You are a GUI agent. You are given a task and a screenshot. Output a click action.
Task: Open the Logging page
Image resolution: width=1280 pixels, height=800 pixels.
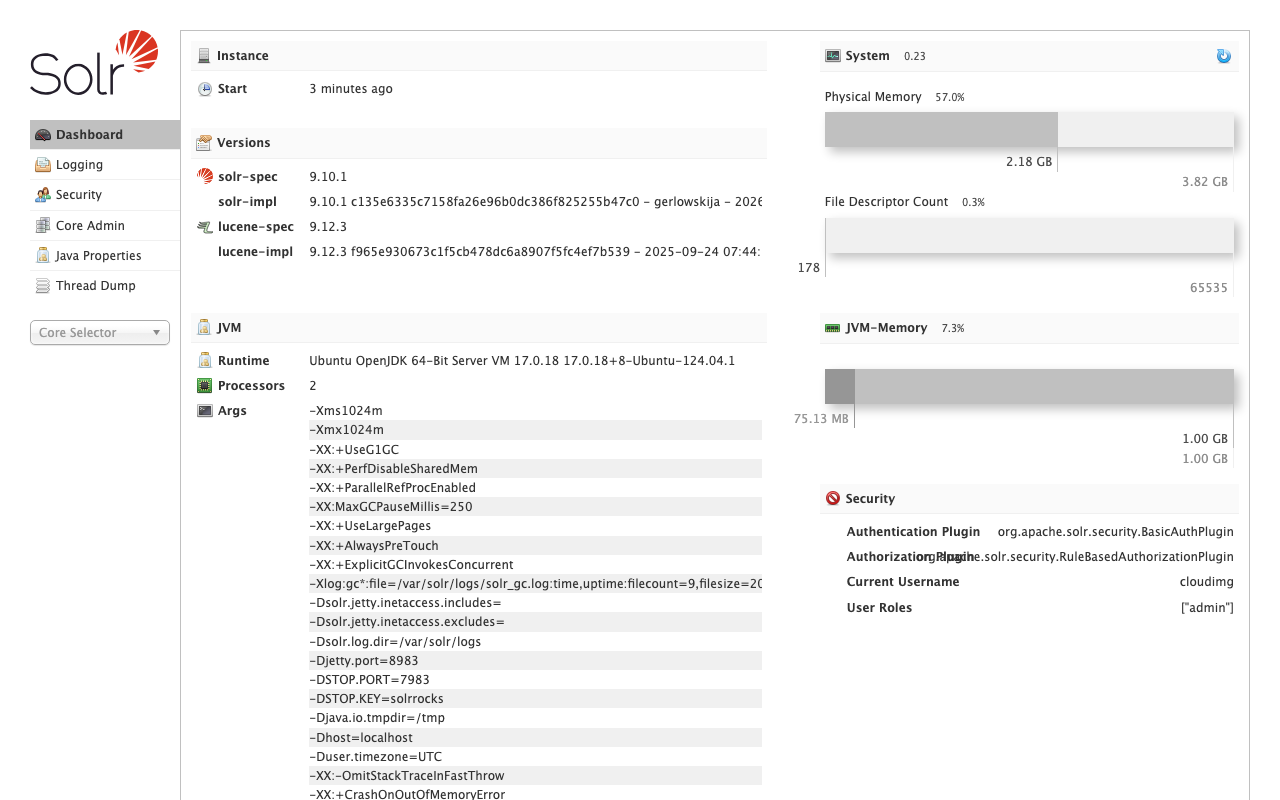[x=105, y=165]
